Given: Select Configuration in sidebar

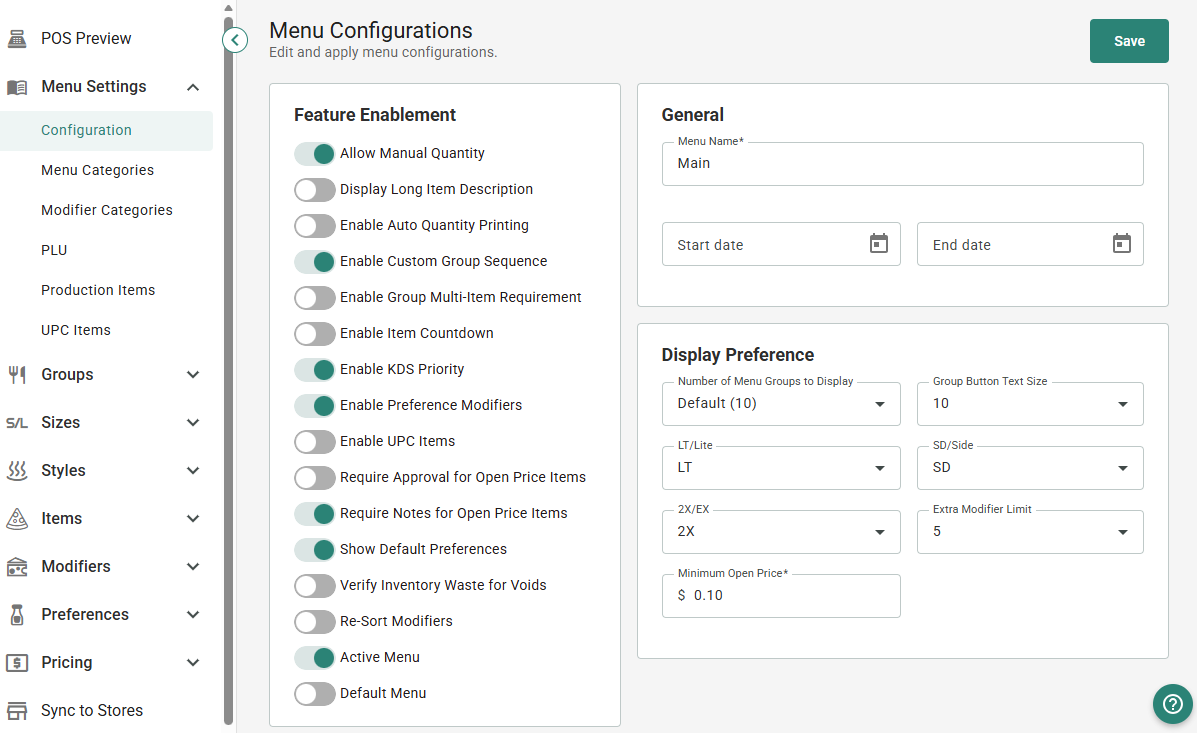Looking at the screenshot, I should coord(106,131).
